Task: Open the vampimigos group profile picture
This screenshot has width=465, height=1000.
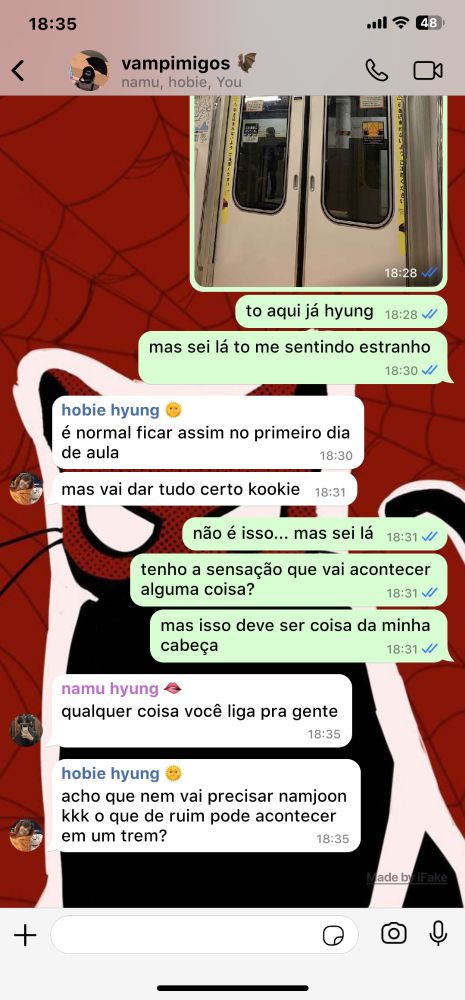Action: point(89,70)
